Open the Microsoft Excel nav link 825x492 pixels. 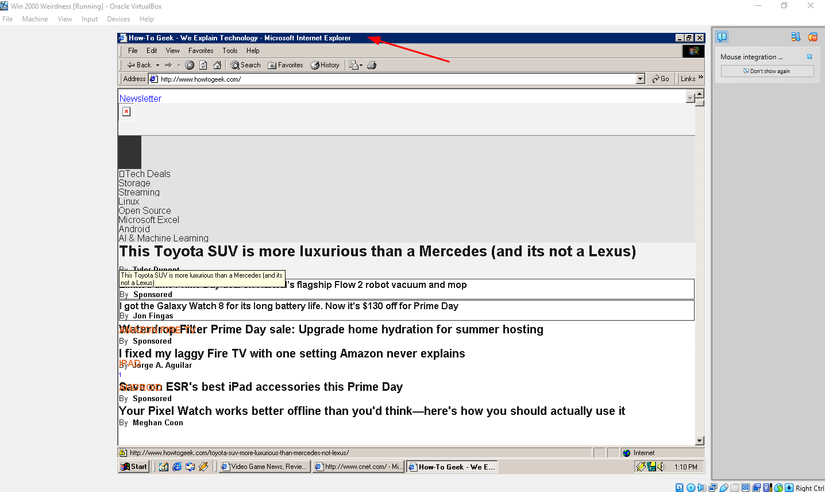[148, 220]
